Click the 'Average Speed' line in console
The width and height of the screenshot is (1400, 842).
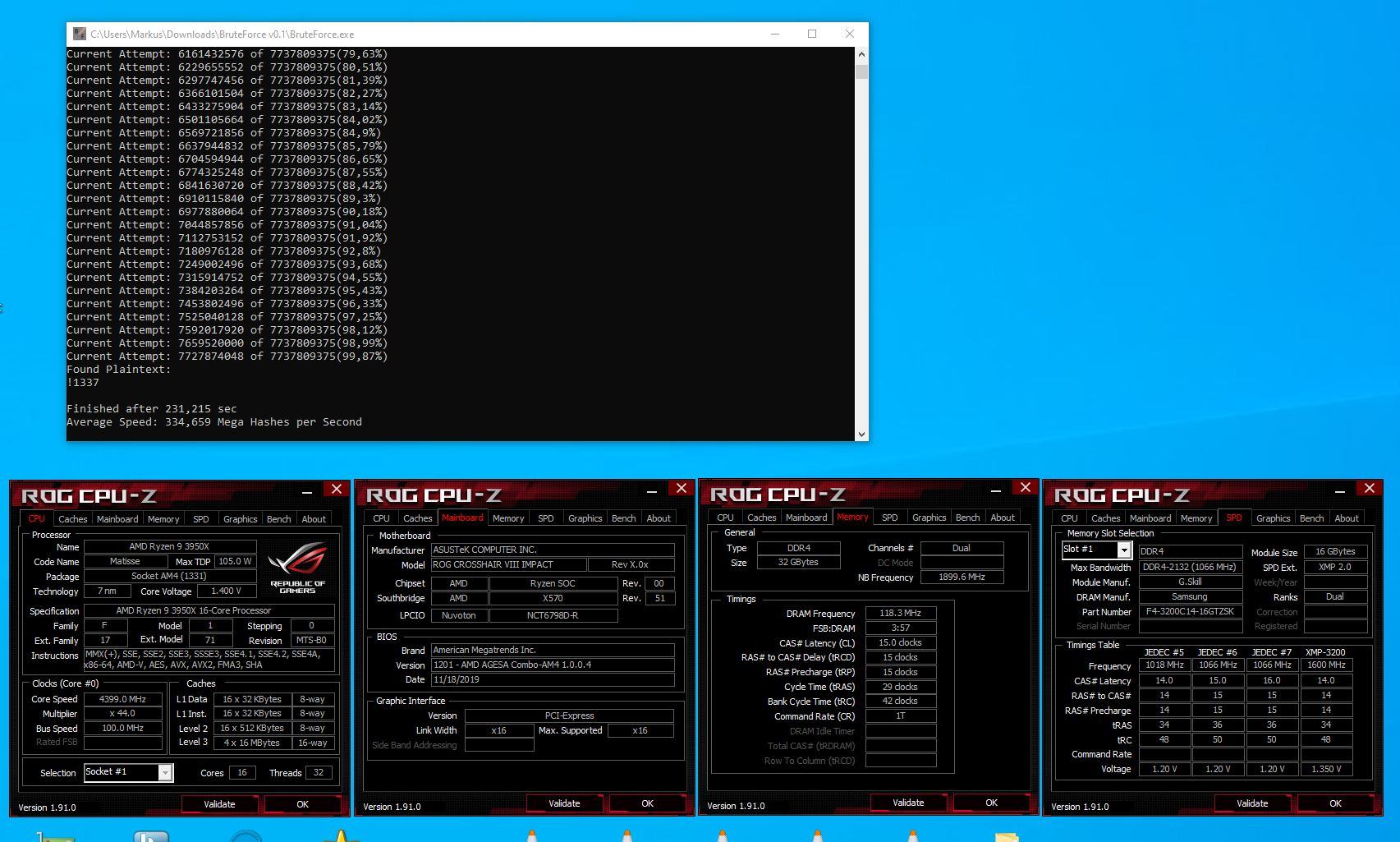(x=214, y=421)
